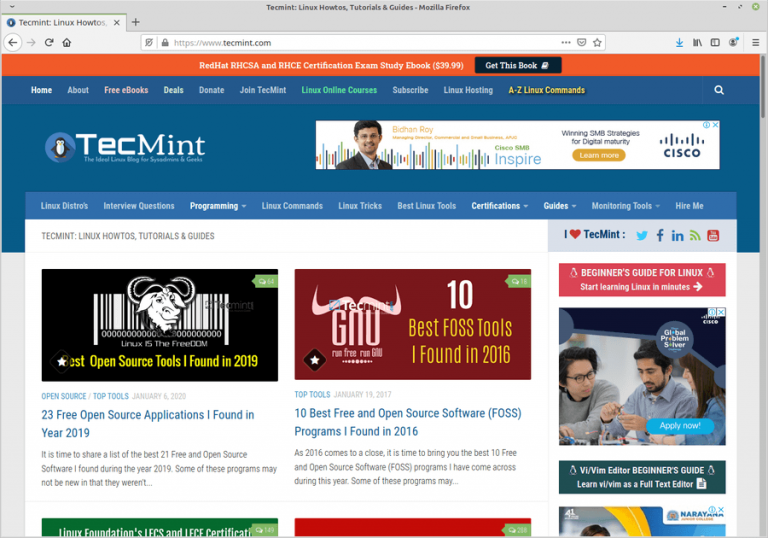Expand the Programming dropdown menu
The image size is (768, 538).
click(217, 206)
